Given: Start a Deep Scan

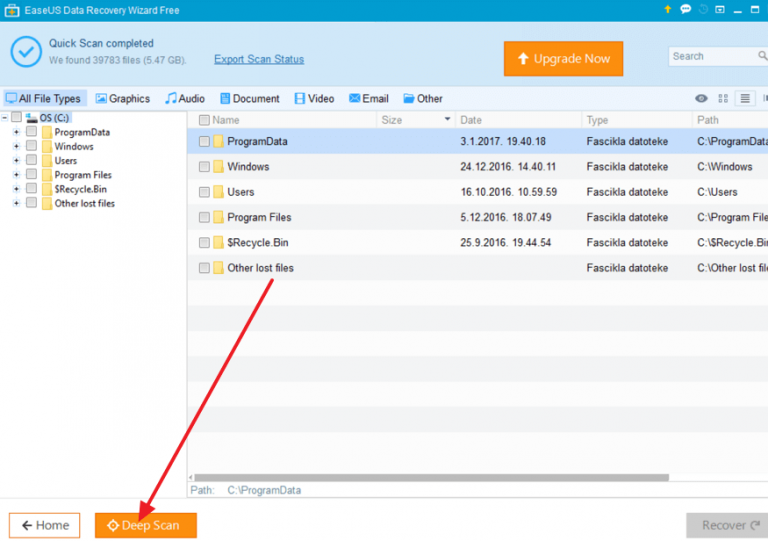Looking at the screenshot, I should [x=146, y=525].
